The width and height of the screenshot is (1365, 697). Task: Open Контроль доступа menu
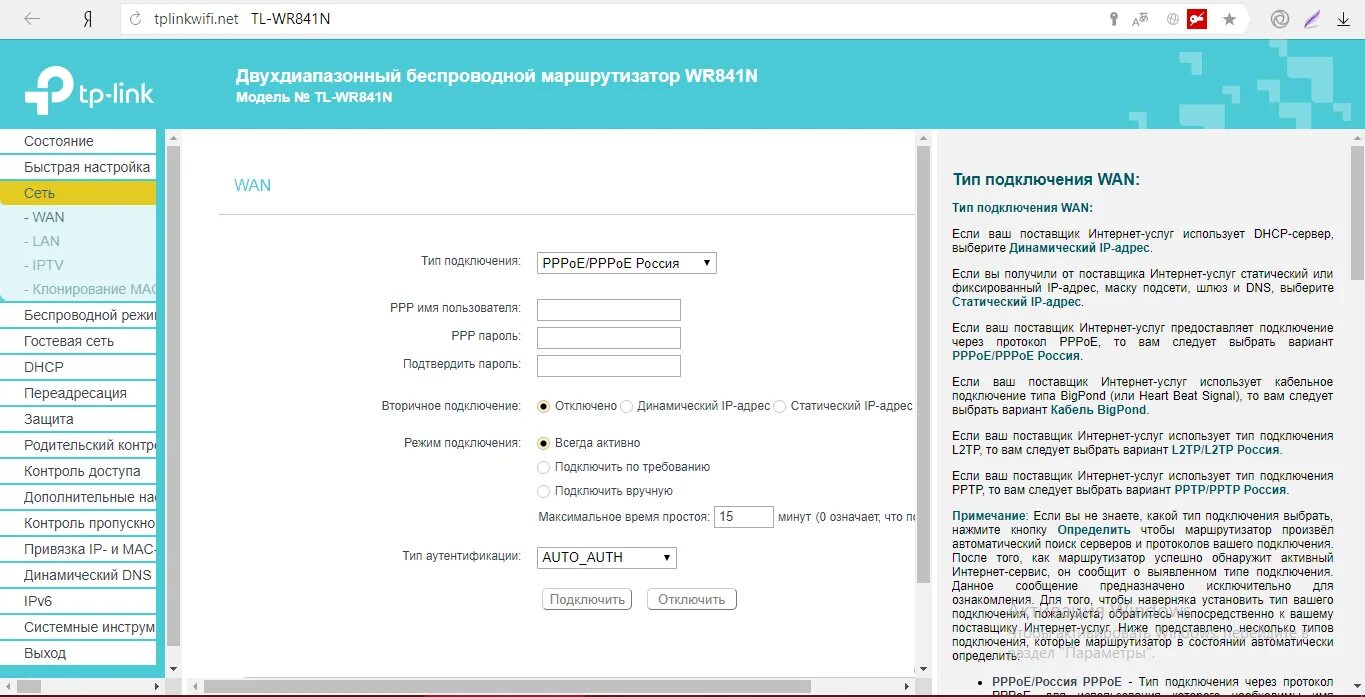(78, 471)
